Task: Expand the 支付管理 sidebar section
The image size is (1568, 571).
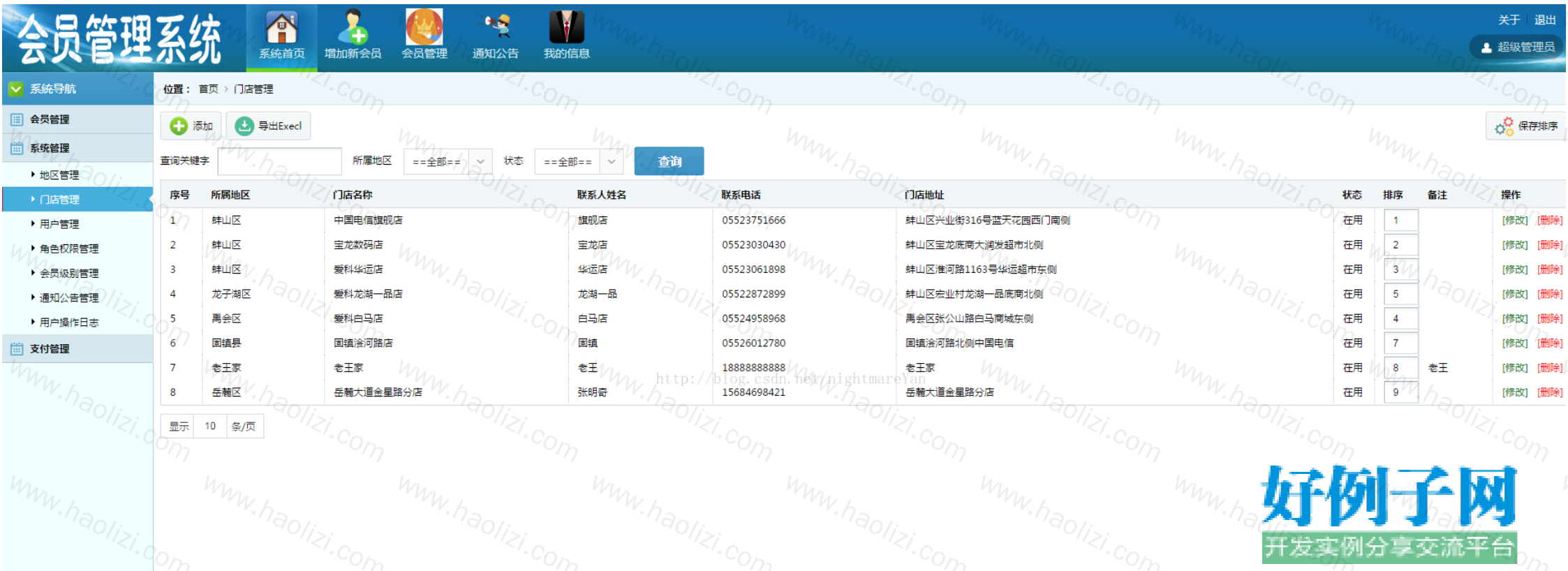Action: pos(77,348)
